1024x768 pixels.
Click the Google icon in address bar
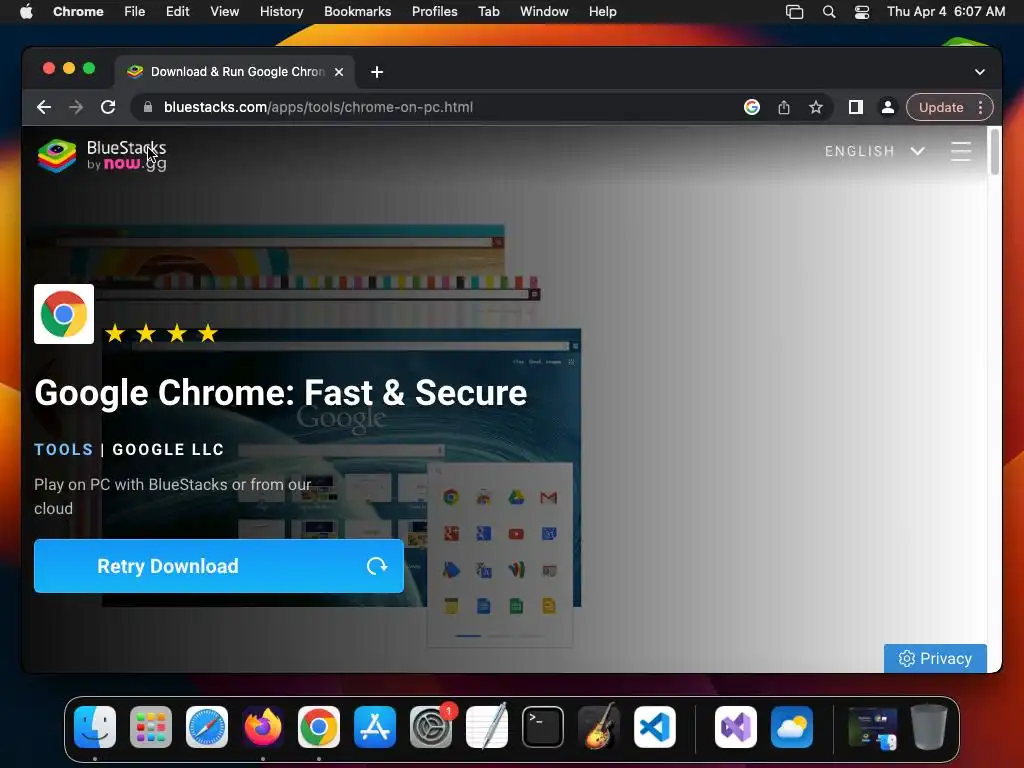point(752,107)
